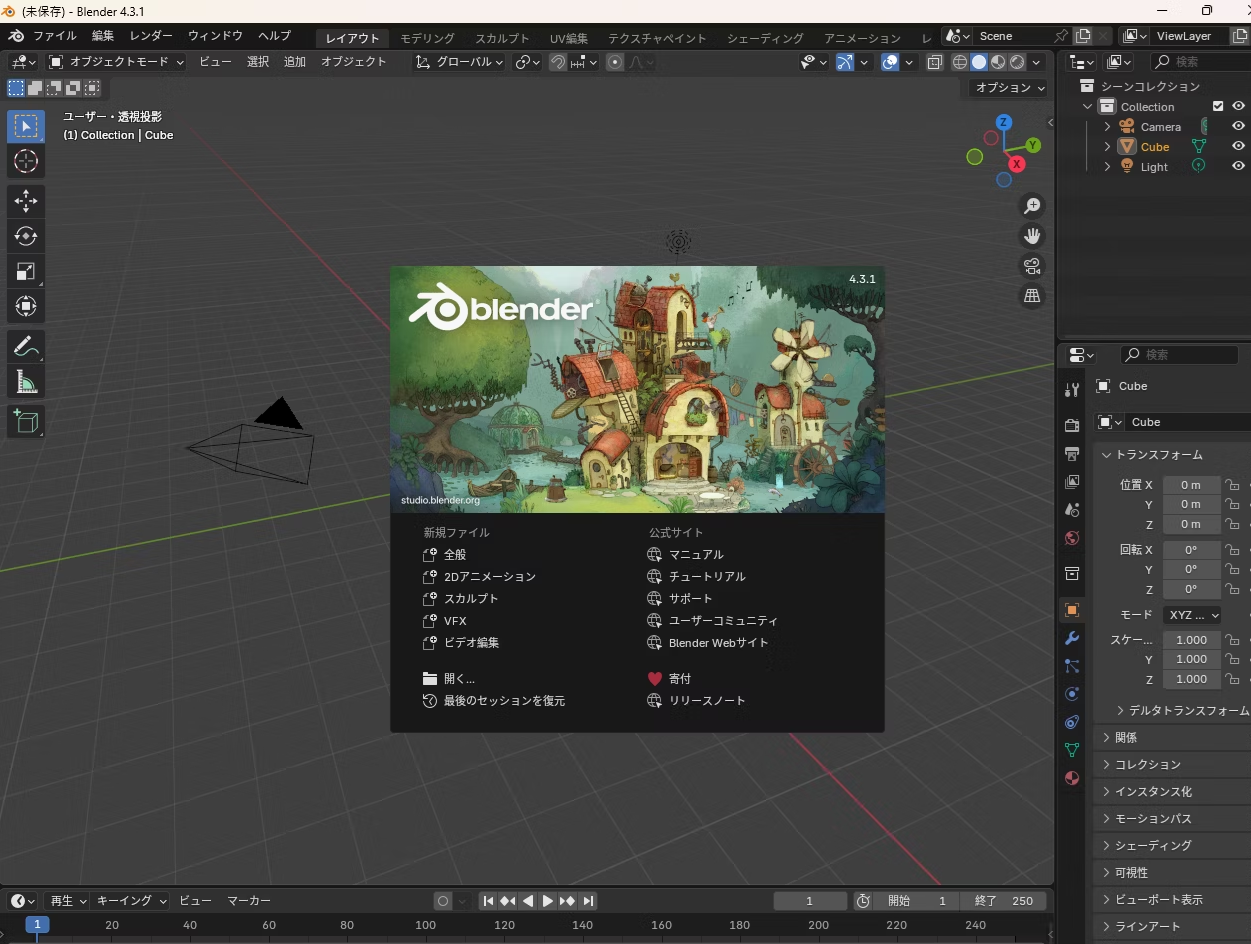
Task: Click the timeline 終了 250 frame field
Action: [1003, 901]
